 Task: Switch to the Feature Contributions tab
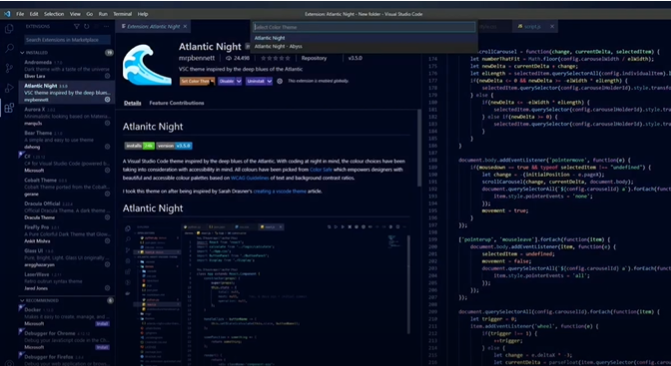click(x=176, y=103)
